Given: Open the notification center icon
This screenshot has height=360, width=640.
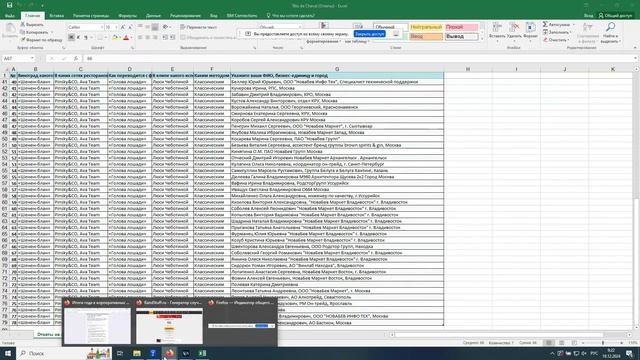Looking at the screenshot, I should coord(629,353).
